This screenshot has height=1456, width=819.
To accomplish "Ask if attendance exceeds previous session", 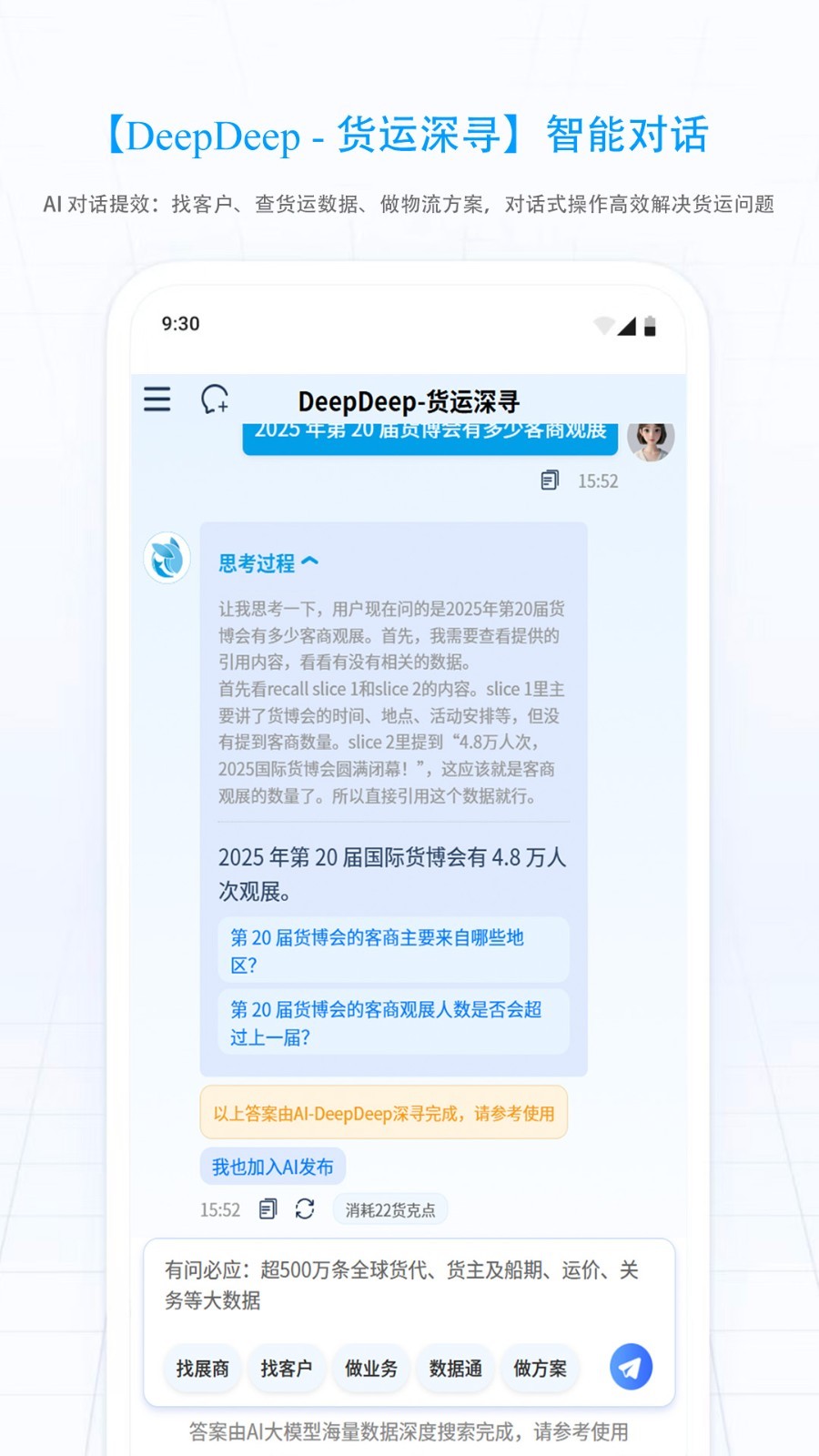I will [393, 1023].
